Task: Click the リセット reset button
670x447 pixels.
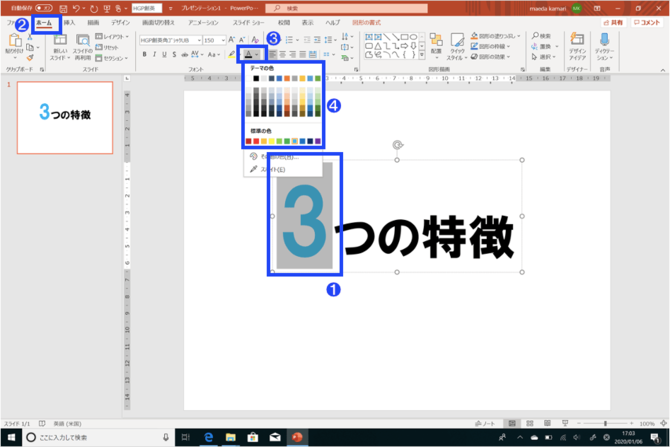Action: click(107, 47)
